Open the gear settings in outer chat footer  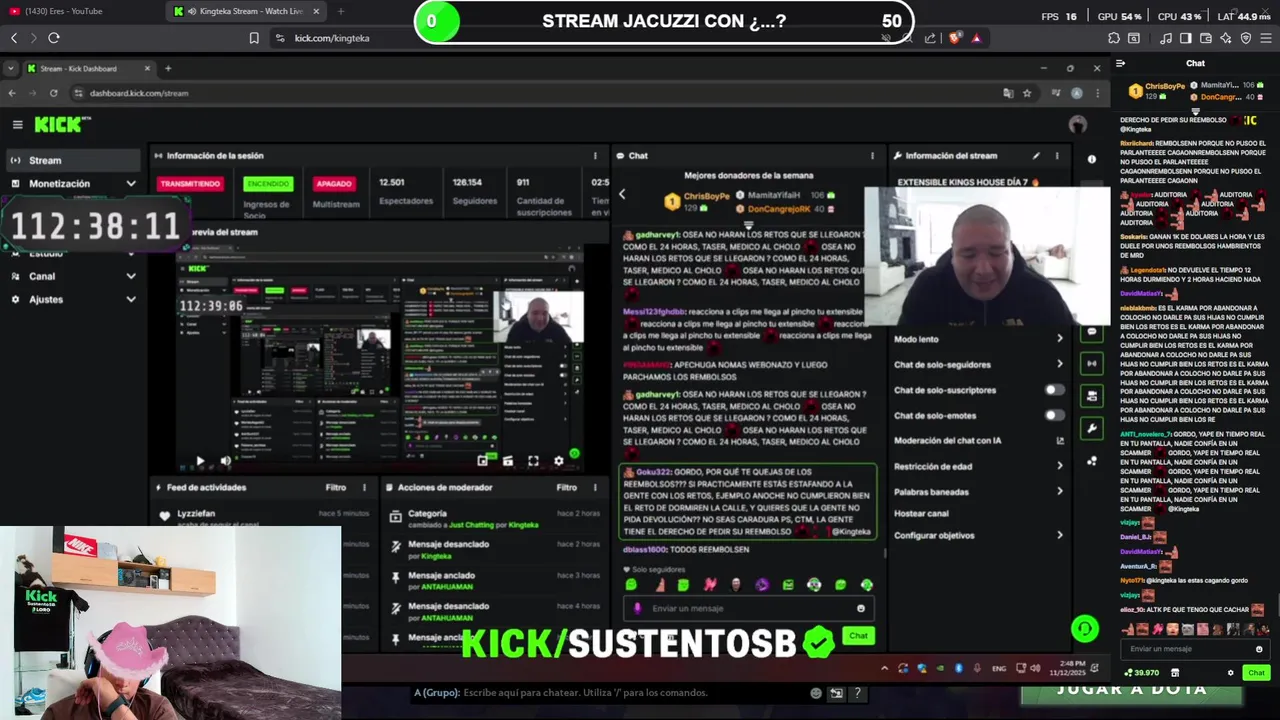pyautogui.click(x=1231, y=673)
